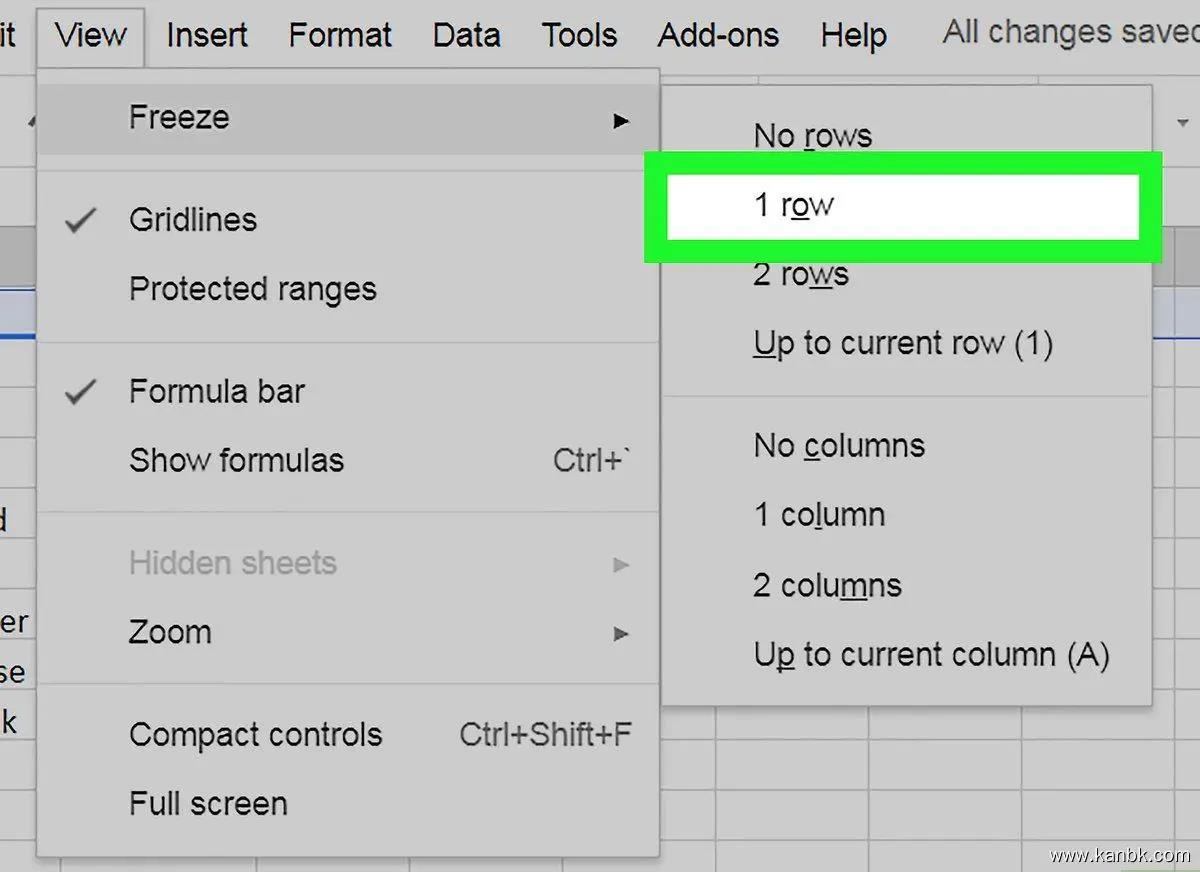Toggle the Gridlines checkmark option
Viewport: 1200px width, 872px height.
(x=192, y=220)
